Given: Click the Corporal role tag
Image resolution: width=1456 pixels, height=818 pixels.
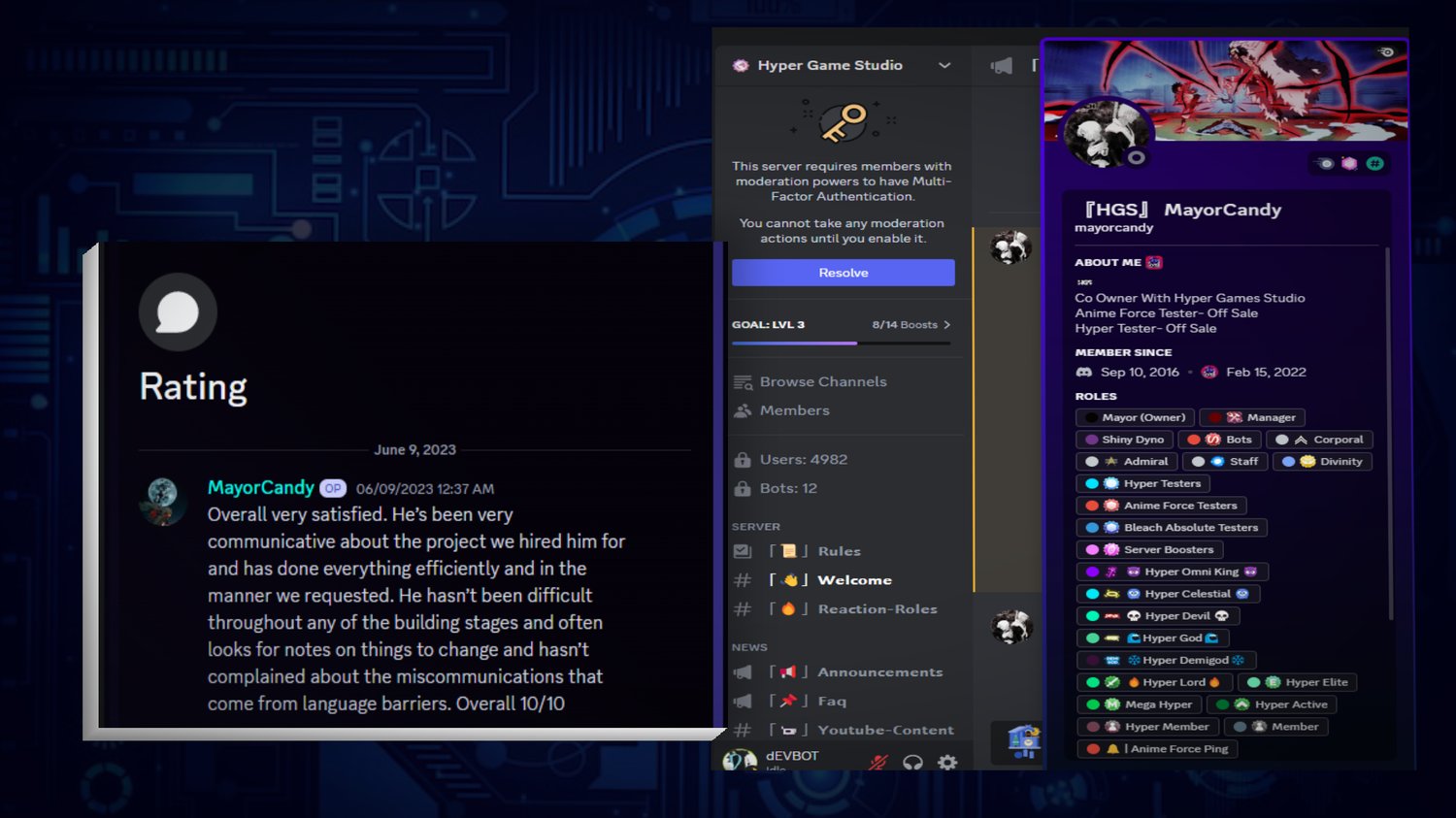Looking at the screenshot, I should coord(1319,440).
